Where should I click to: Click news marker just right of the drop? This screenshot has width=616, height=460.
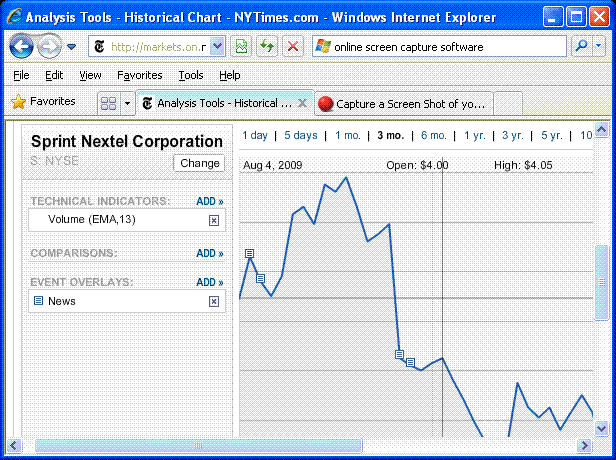tap(410, 362)
